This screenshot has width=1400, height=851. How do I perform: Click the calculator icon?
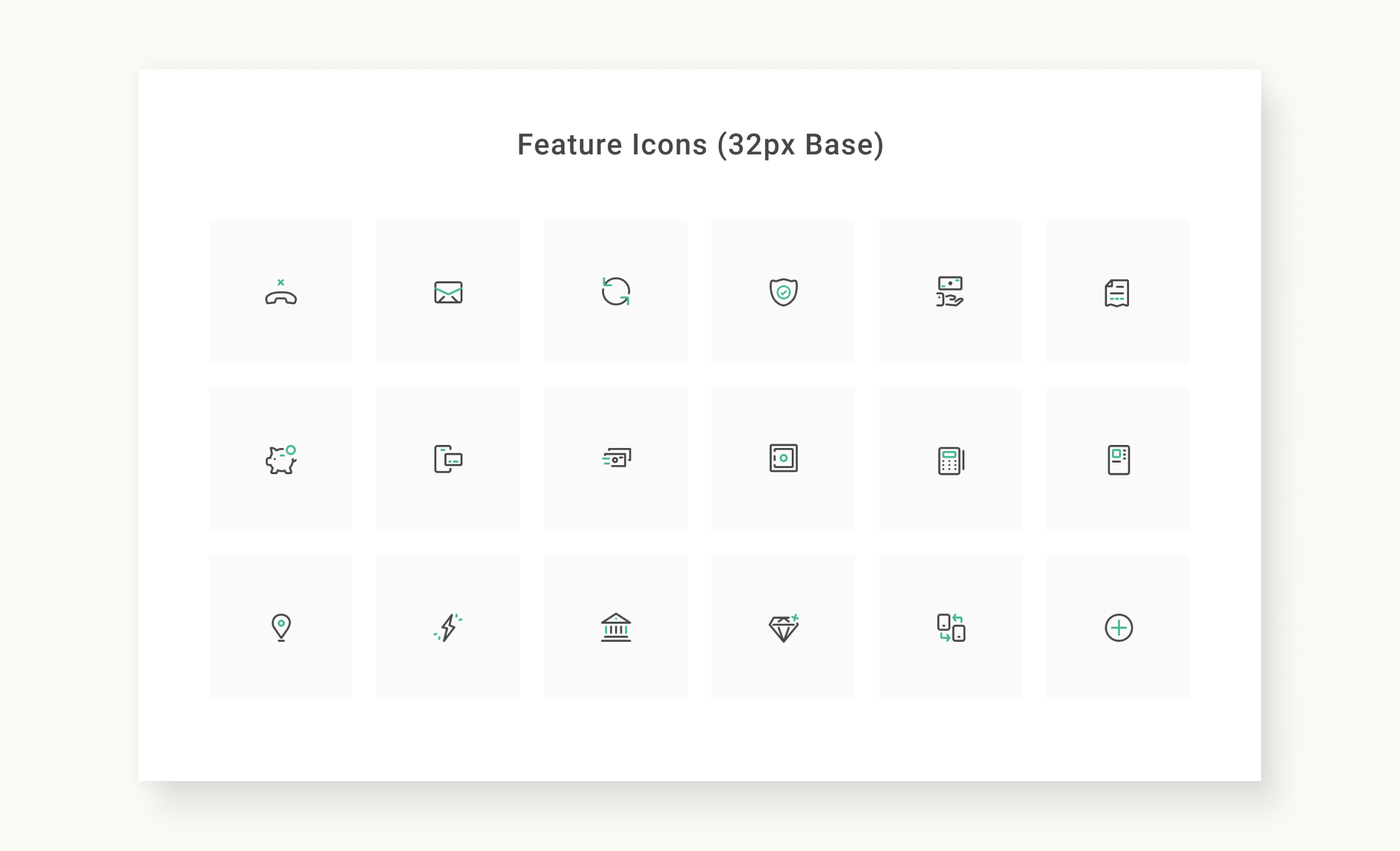pos(951,461)
